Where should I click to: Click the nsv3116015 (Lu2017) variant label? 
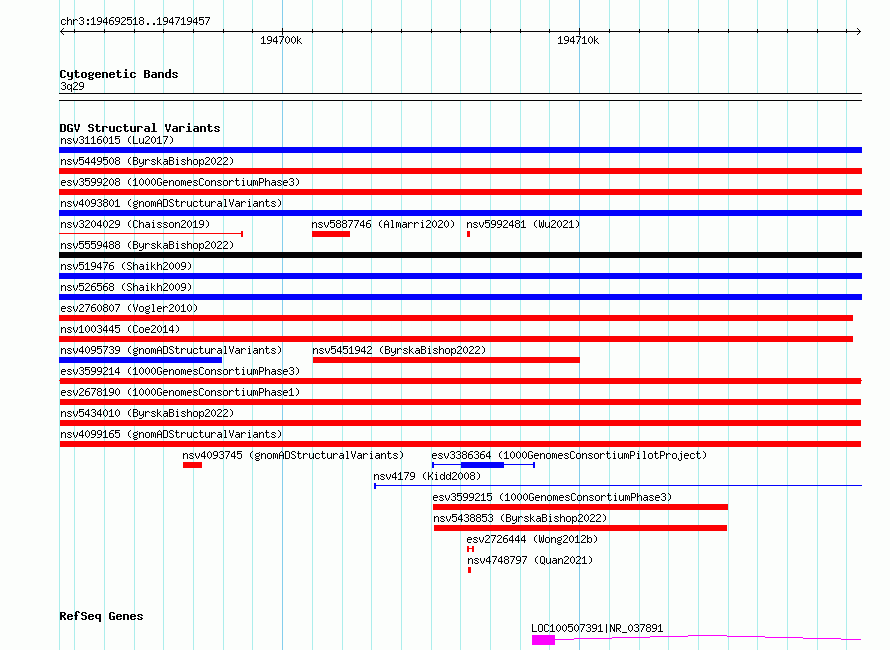[117, 140]
